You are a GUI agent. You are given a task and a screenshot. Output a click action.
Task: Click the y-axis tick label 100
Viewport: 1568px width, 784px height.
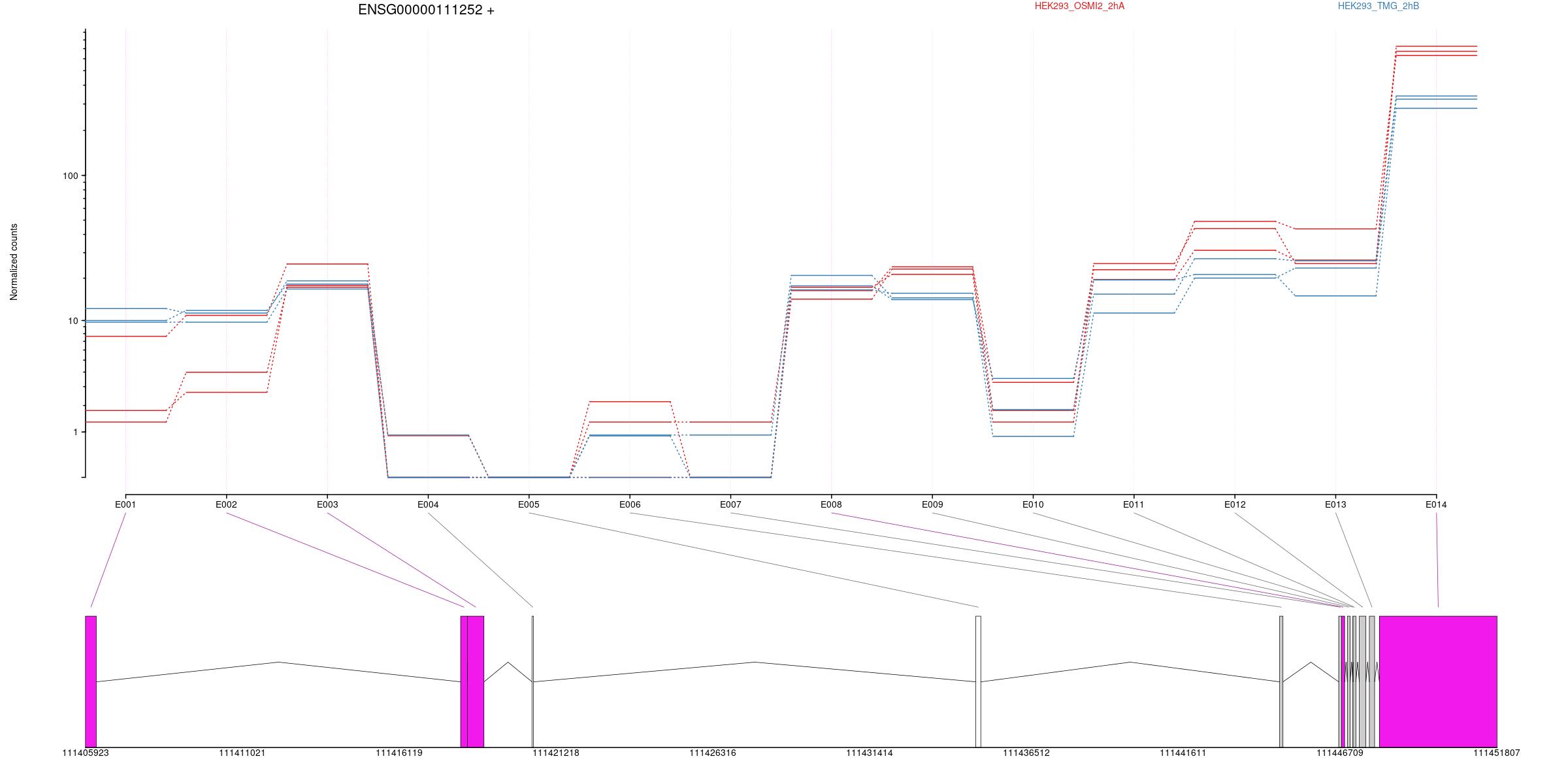point(70,176)
